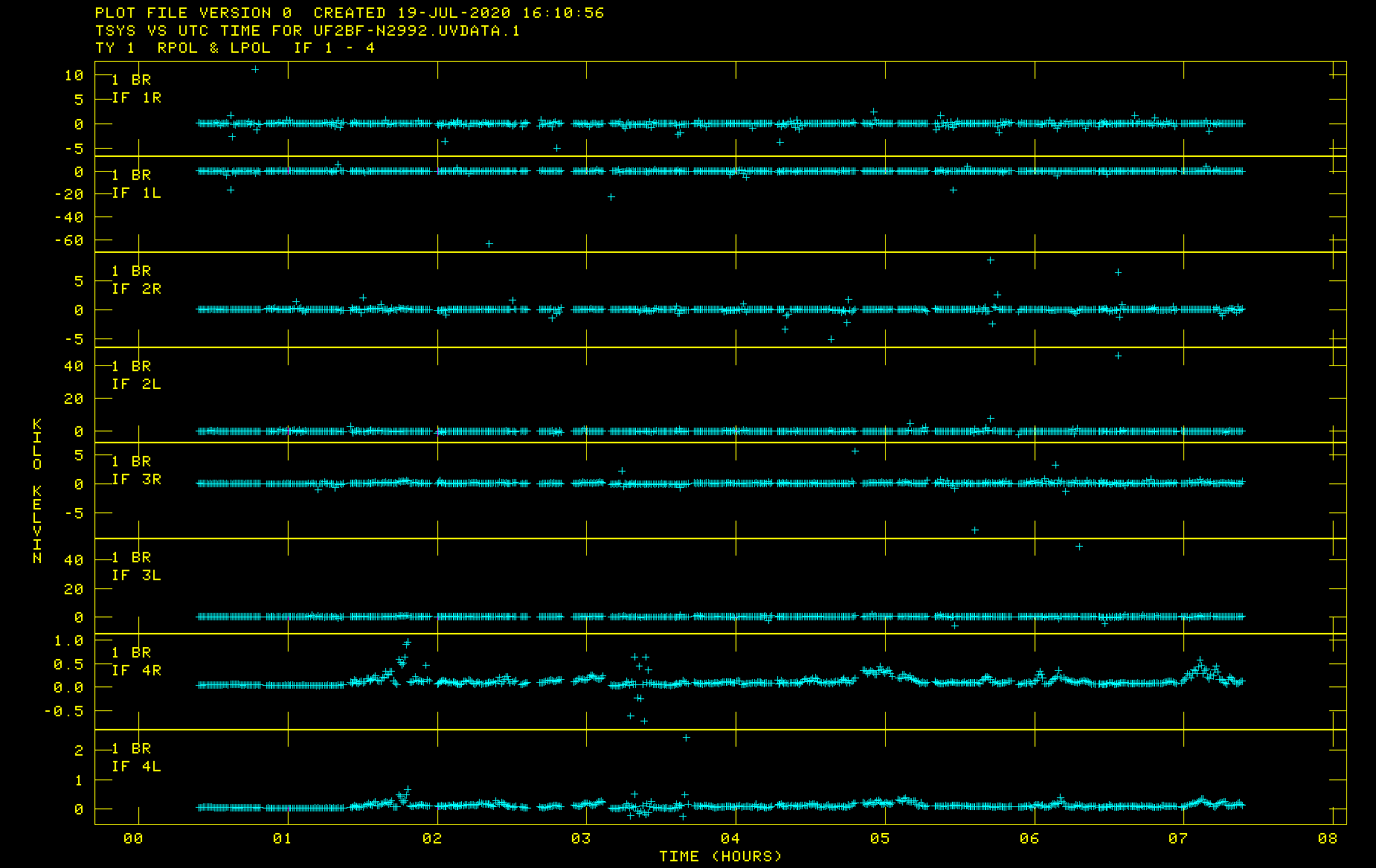Click hour 04 on the time axis

[730, 838]
